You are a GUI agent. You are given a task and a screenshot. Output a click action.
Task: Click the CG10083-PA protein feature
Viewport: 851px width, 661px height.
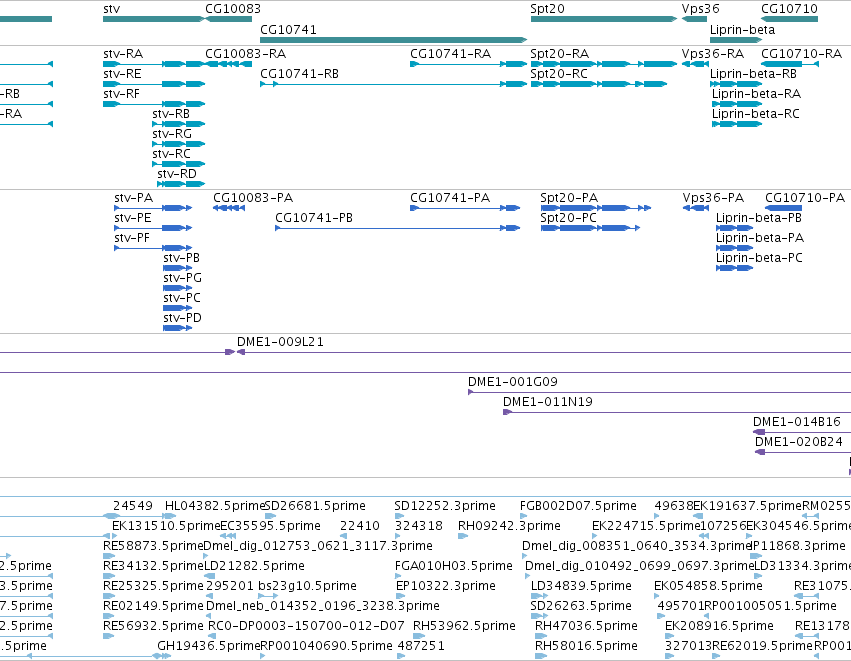pyautogui.click(x=228, y=208)
